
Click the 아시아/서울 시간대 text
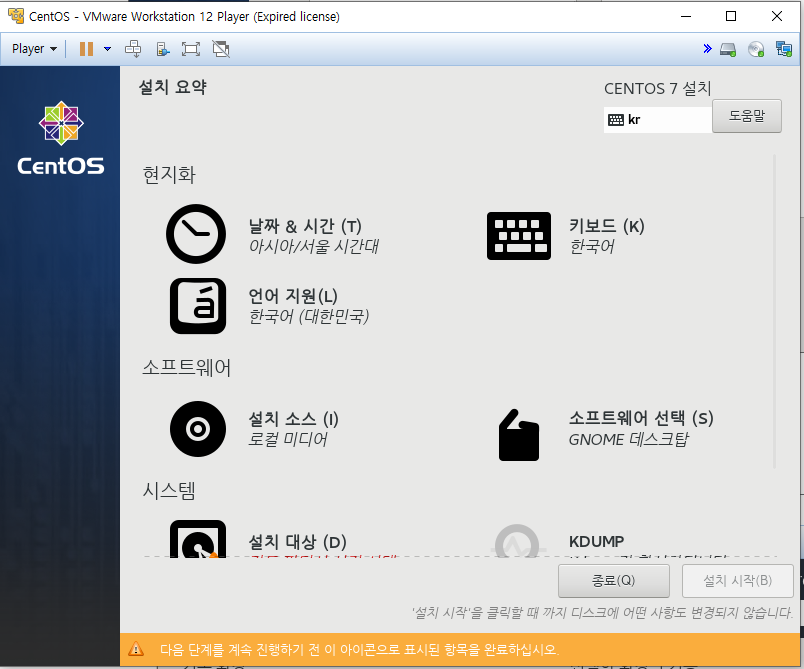pyautogui.click(x=313, y=246)
